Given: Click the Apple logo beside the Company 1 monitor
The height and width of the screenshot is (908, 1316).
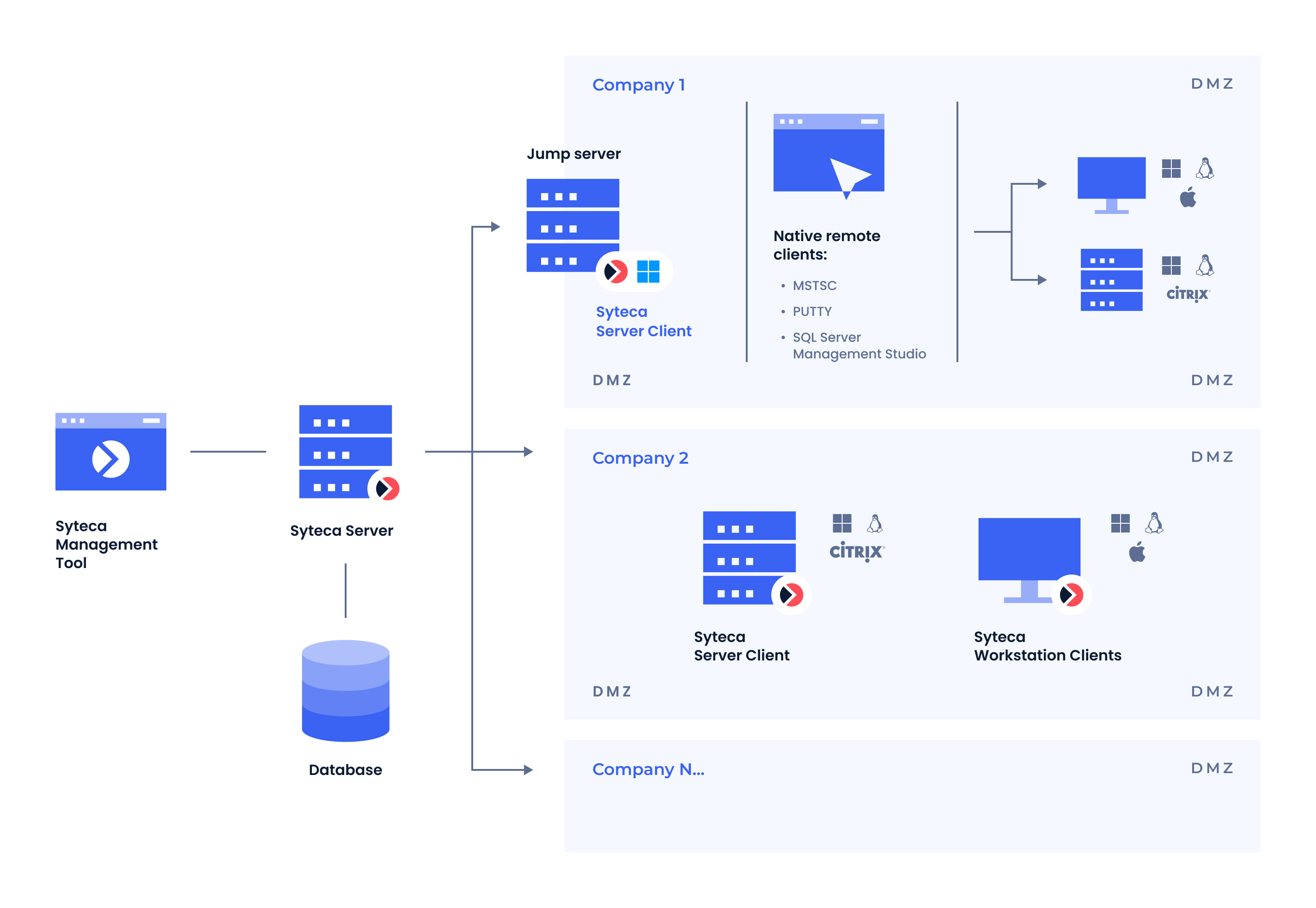Looking at the screenshot, I should (1188, 197).
